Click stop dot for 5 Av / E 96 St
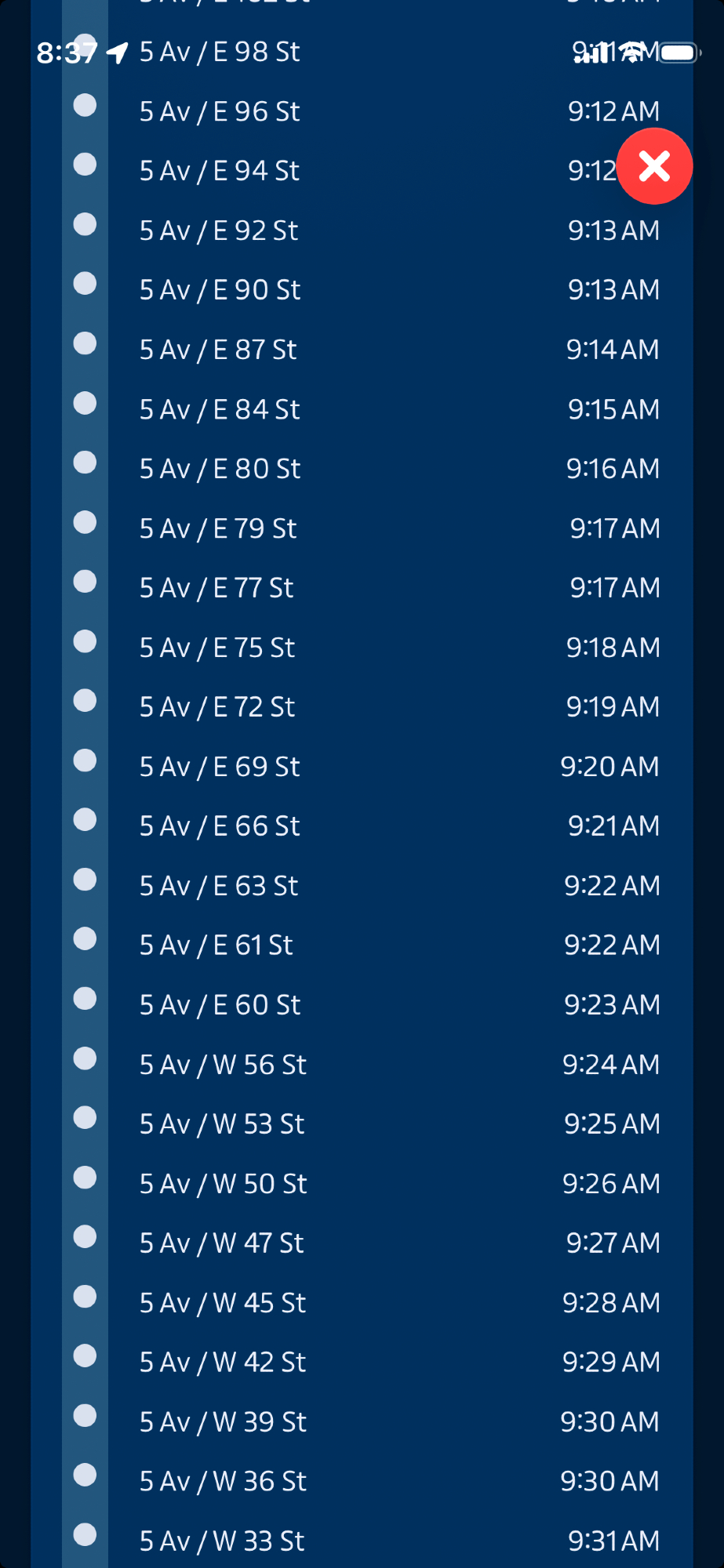The width and height of the screenshot is (724, 1568). (85, 105)
